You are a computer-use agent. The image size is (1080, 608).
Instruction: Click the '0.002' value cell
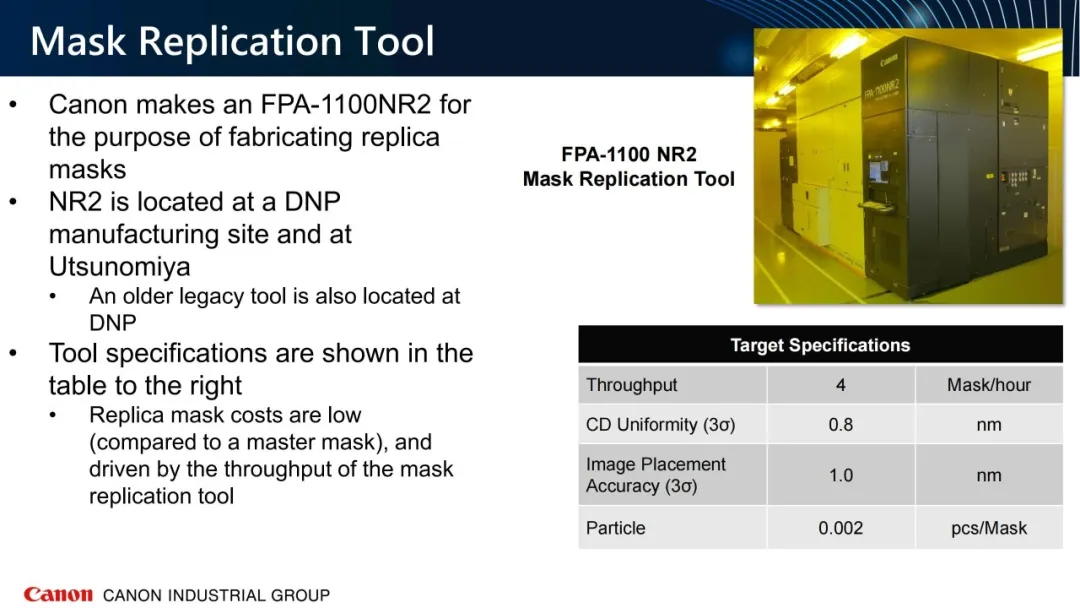841,527
